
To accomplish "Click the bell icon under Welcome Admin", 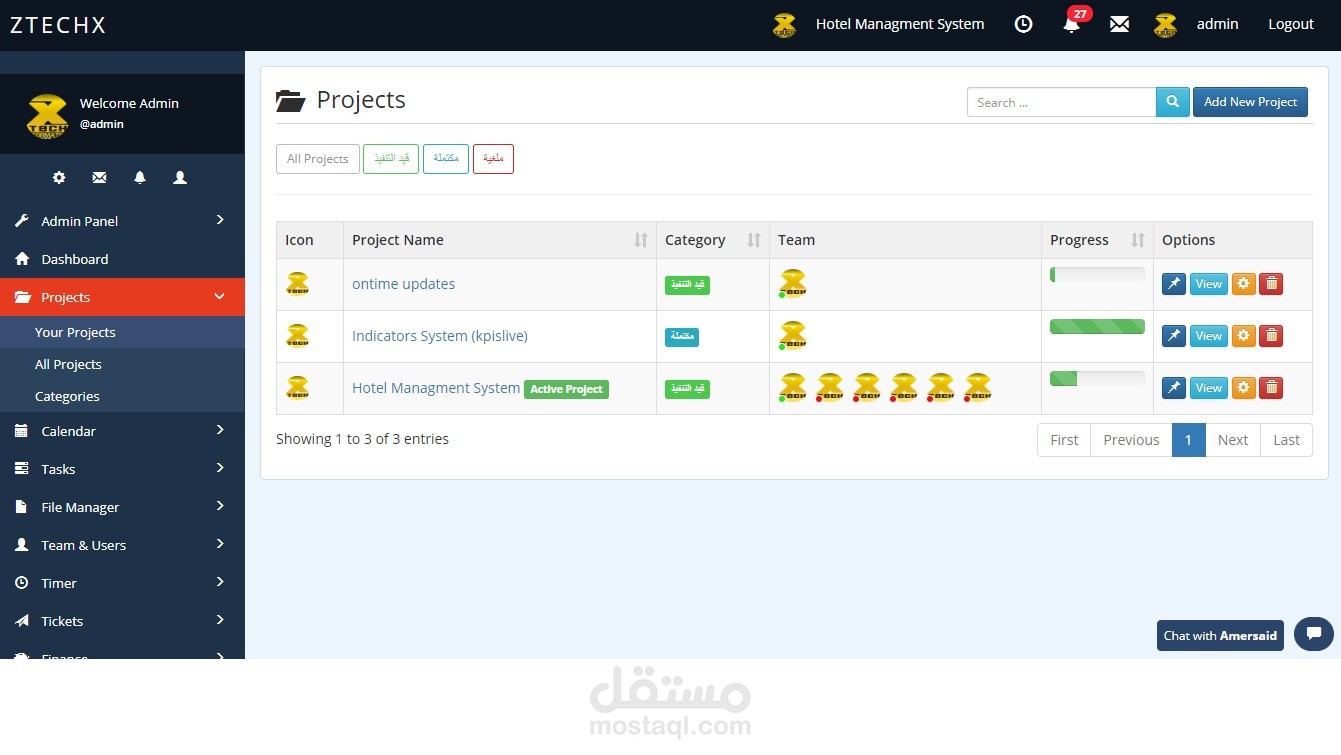I will (x=140, y=177).
